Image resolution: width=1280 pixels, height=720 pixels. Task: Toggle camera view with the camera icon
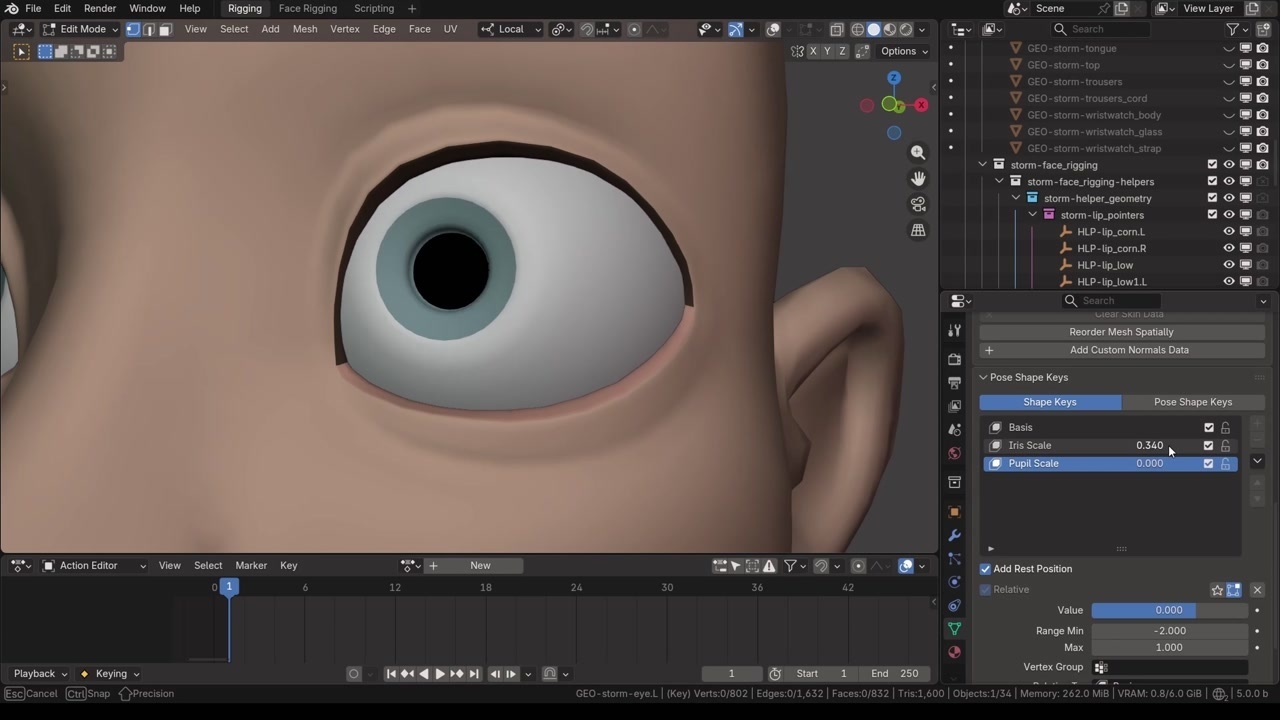(918, 205)
